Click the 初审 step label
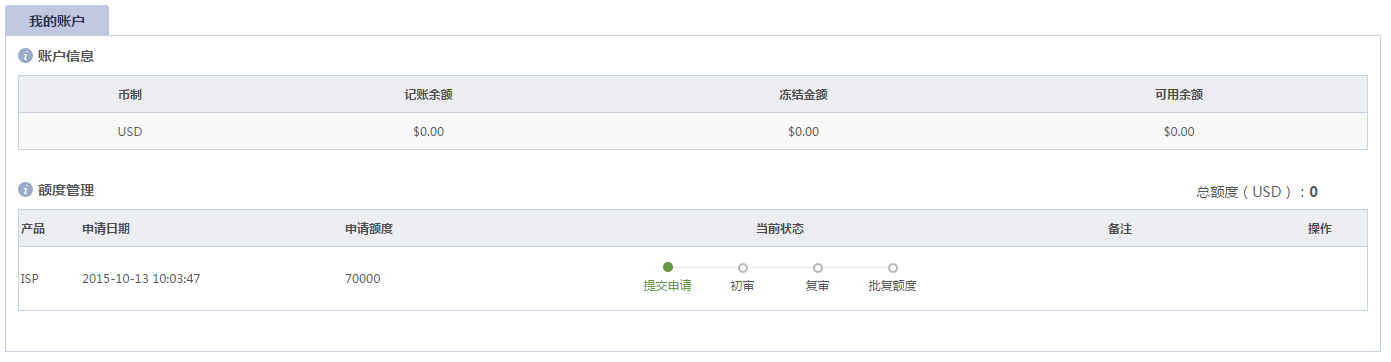1391x362 pixels. (742, 286)
